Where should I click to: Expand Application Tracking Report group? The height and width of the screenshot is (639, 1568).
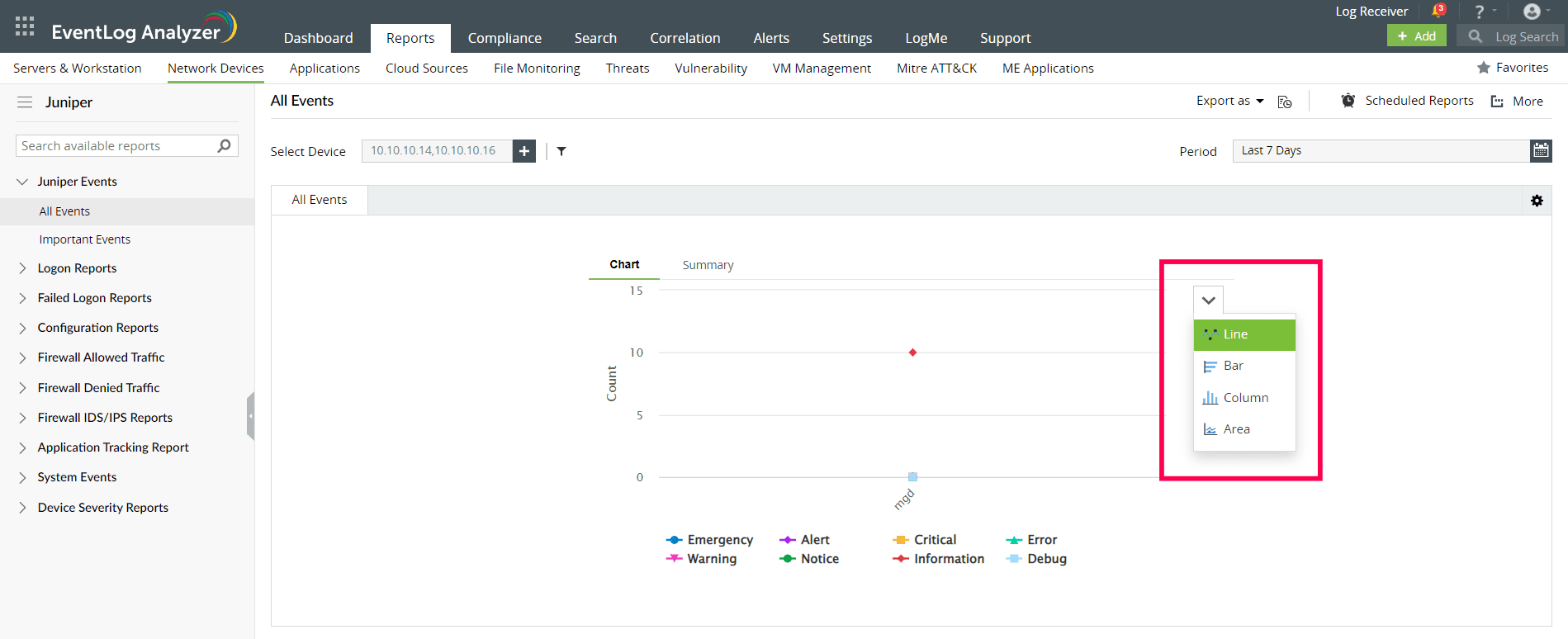pos(22,447)
